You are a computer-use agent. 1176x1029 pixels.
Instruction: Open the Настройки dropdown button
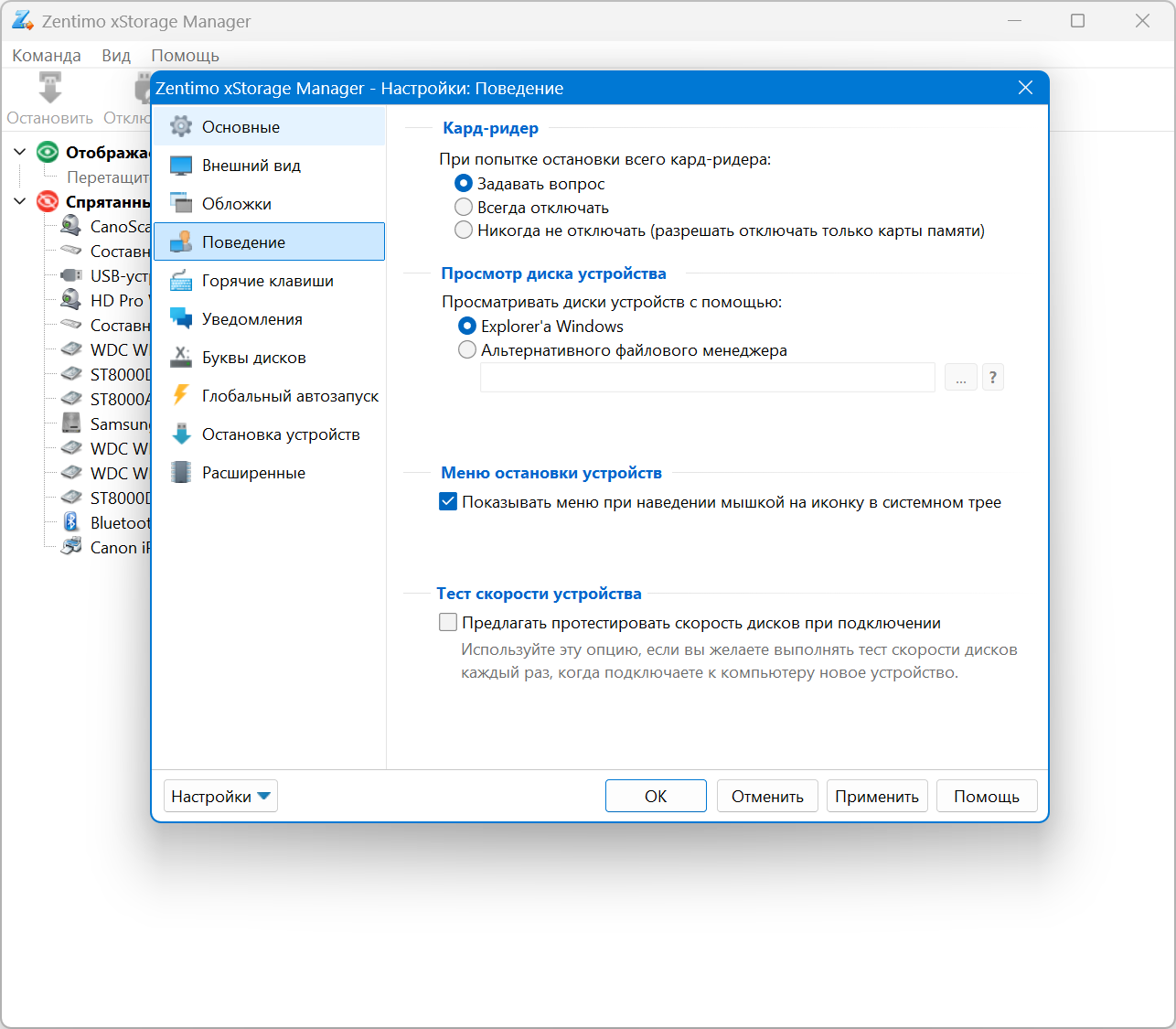[220, 796]
